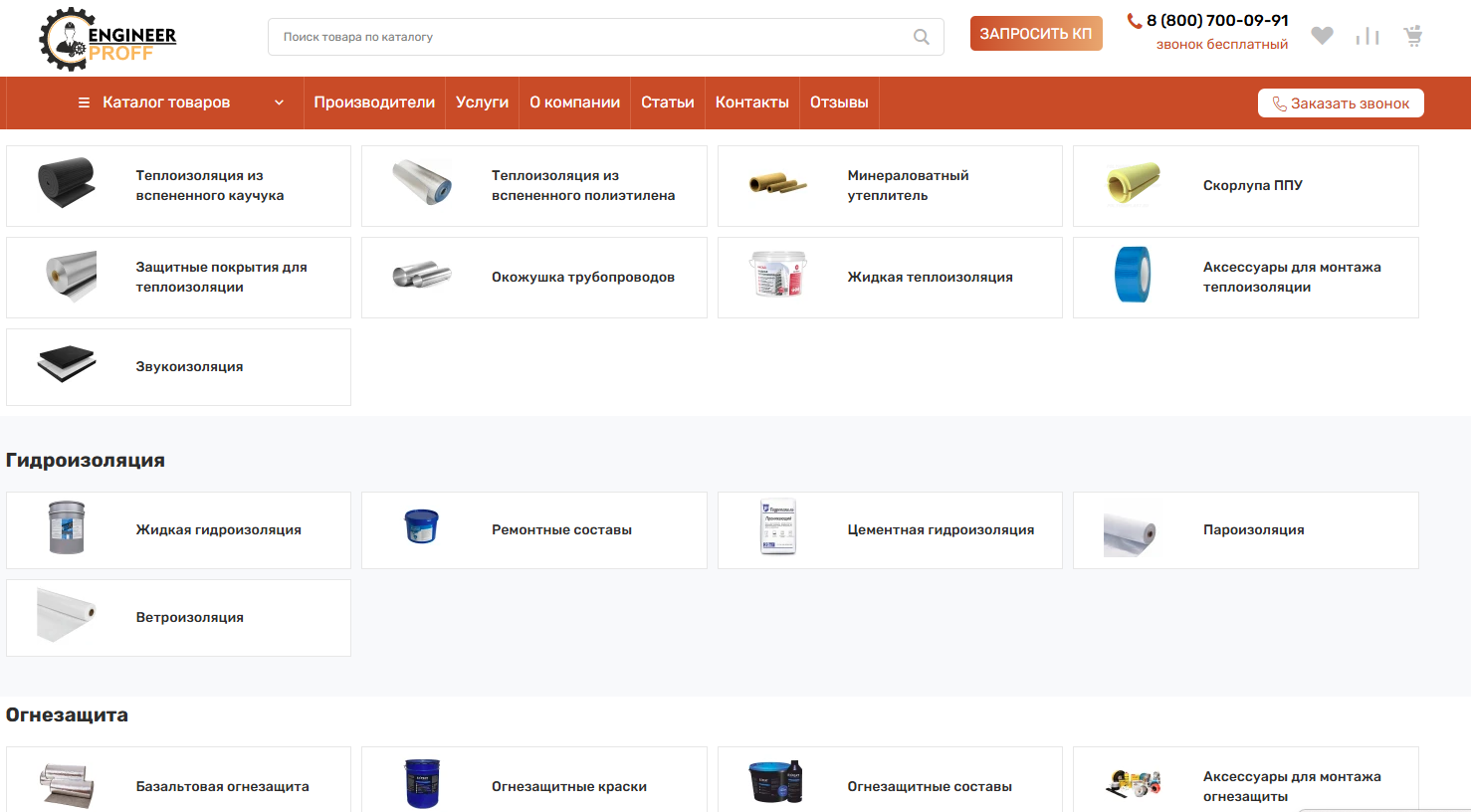The image size is (1471, 812).
Task: Click the black rubber foam roll image
Action: point(67,182)
